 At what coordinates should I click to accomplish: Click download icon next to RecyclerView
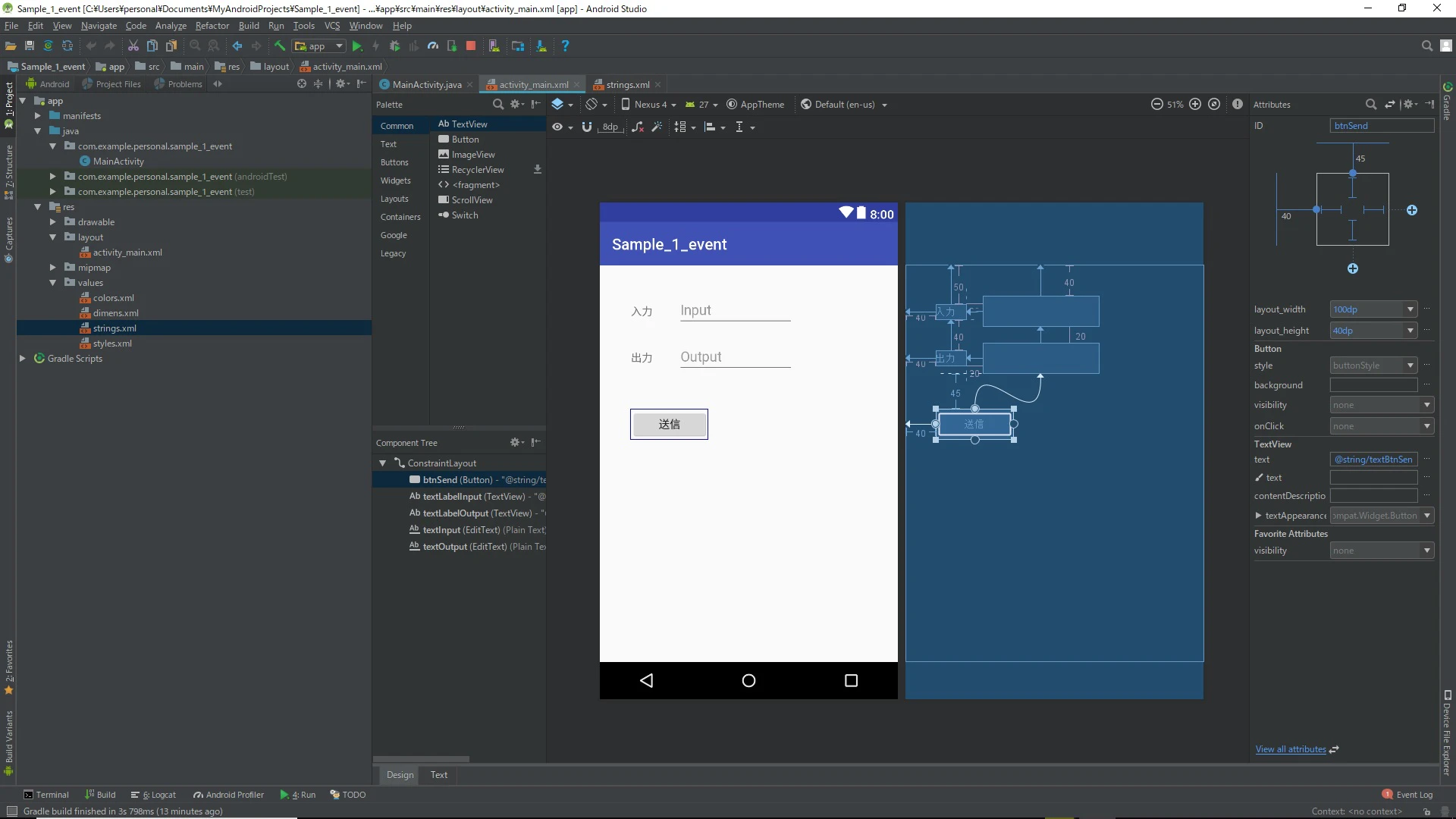538,170
